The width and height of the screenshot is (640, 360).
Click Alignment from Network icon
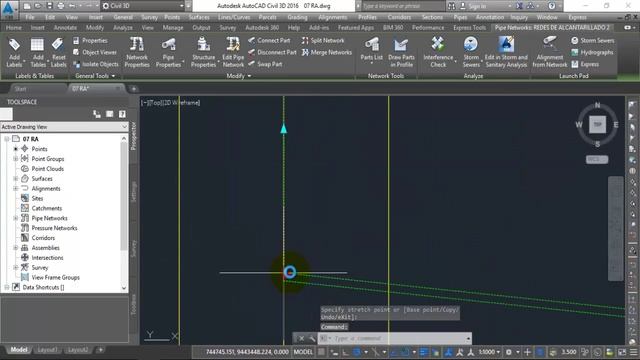pyautogui.click(x=550, y=52)
